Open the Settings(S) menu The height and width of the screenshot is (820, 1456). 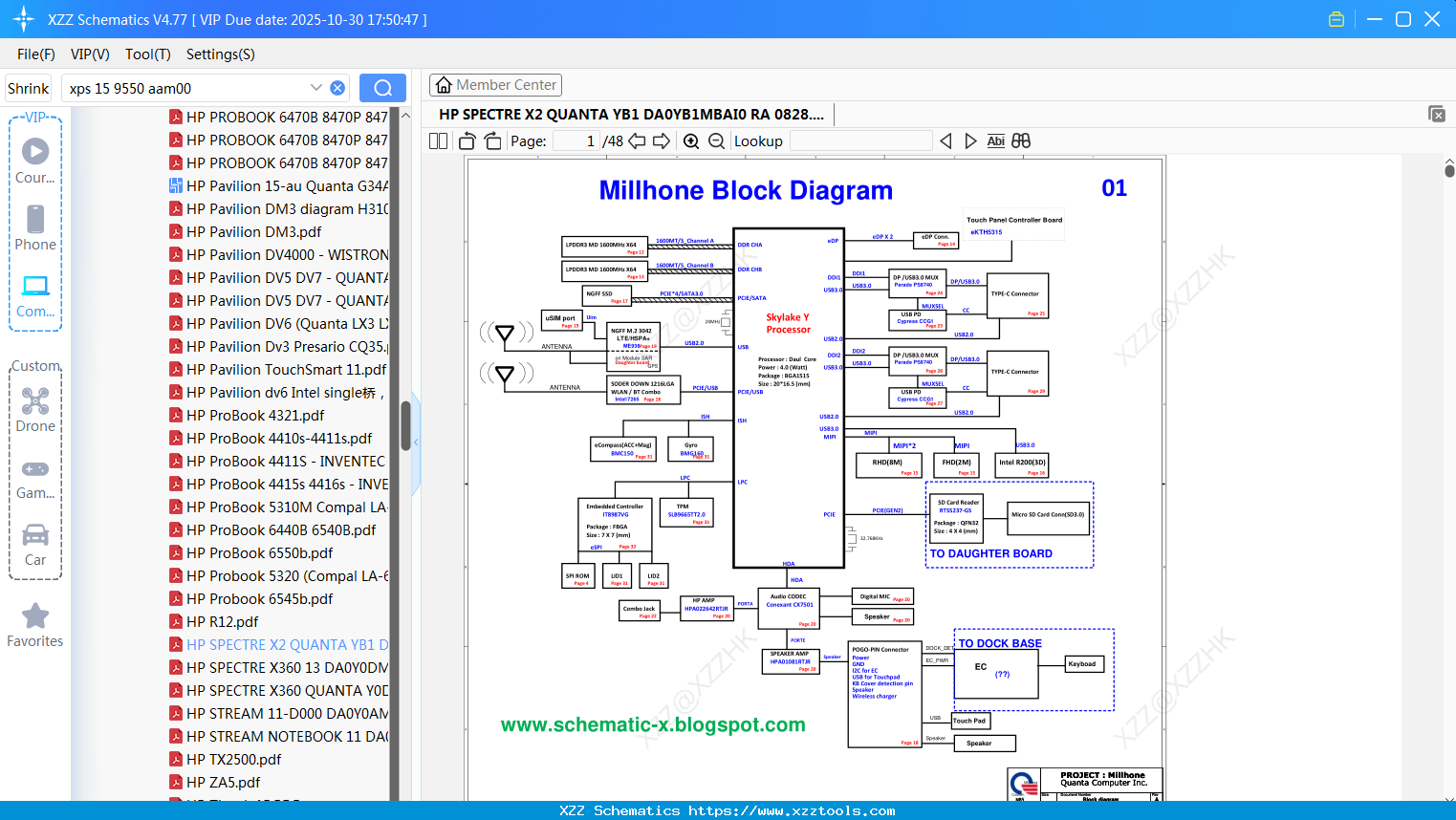[x=221, y=54]
